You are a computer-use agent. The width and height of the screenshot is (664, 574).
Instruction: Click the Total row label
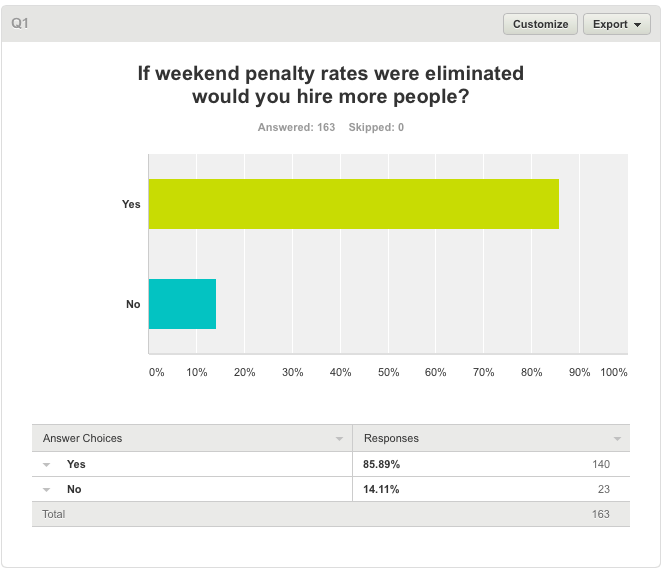point(54,514)
